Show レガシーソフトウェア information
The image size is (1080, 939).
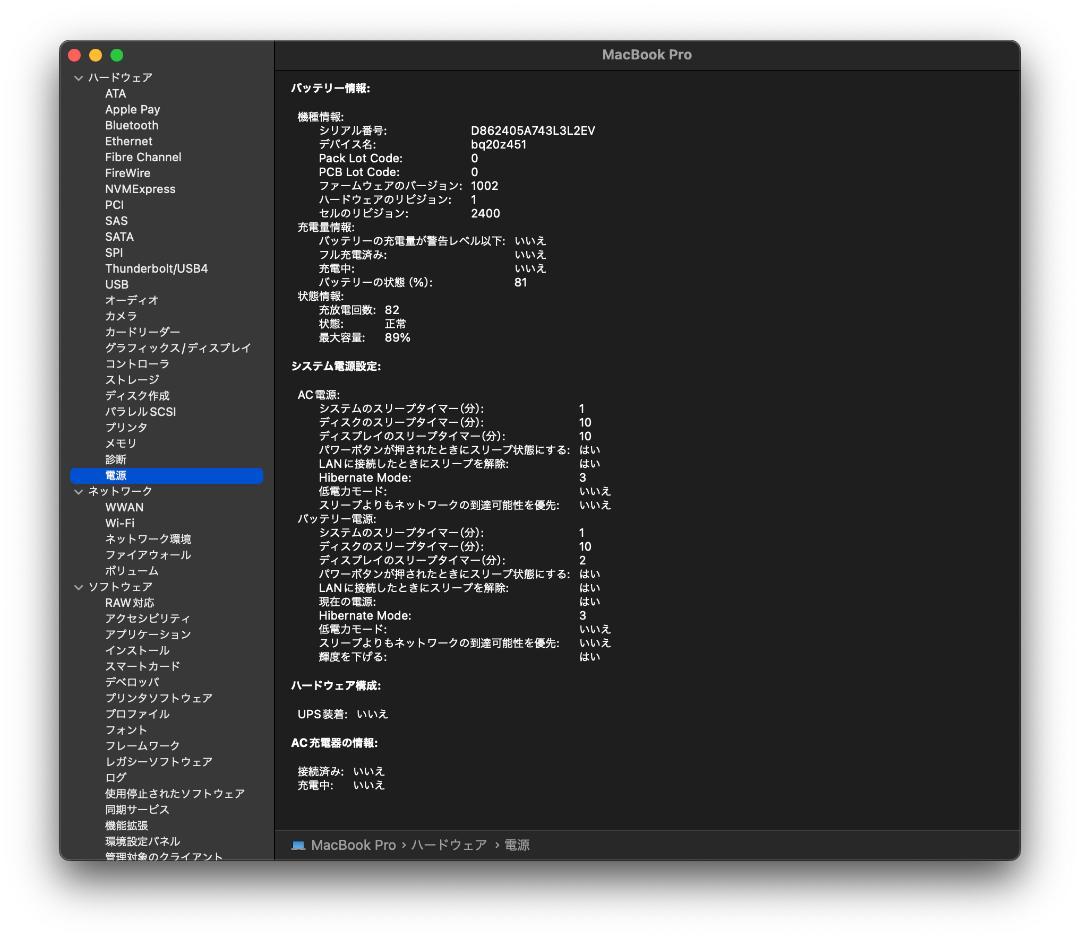158,761
